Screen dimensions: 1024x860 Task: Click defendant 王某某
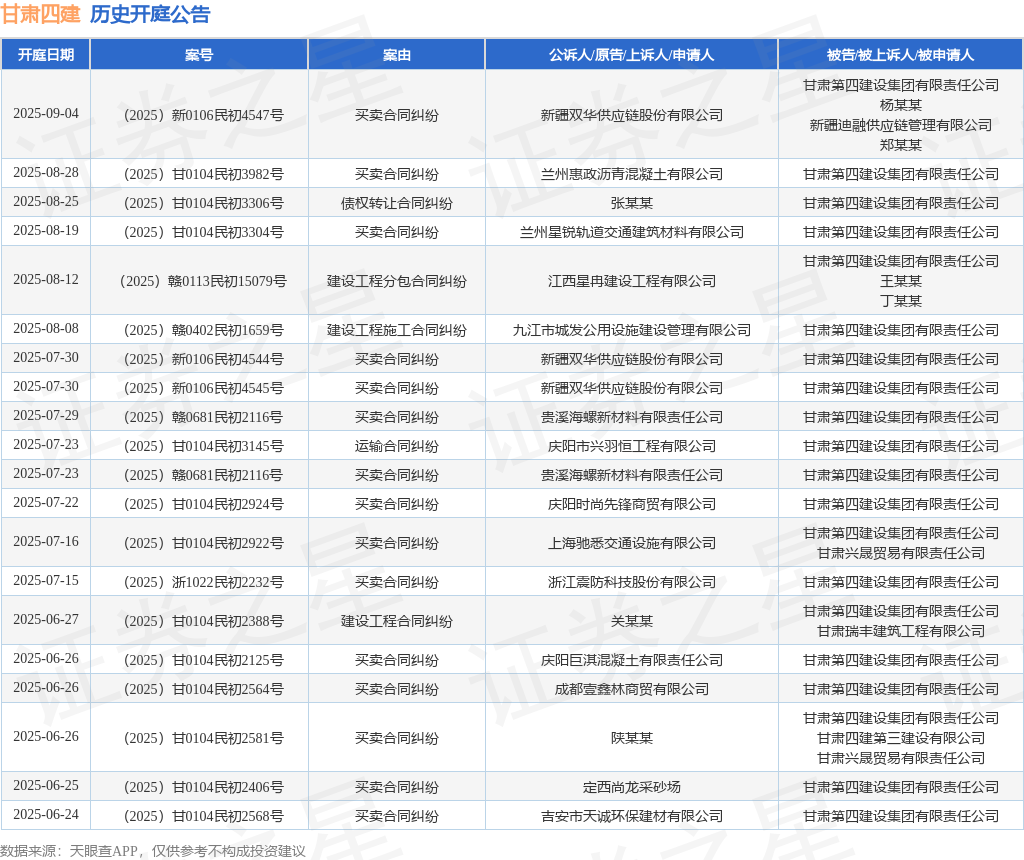[x=901, y=281]
